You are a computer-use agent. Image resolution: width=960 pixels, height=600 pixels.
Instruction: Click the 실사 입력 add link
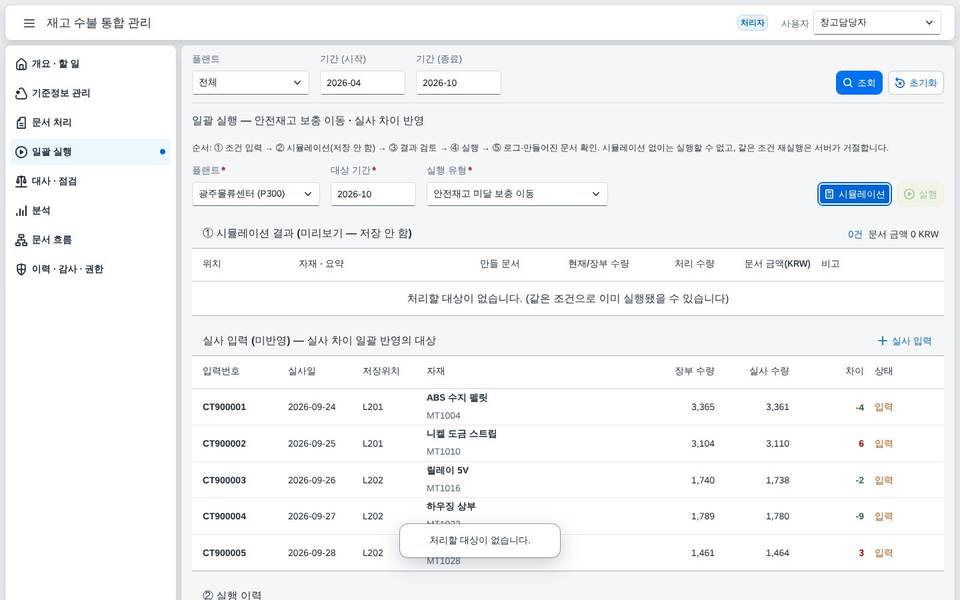tap(904, 340)
